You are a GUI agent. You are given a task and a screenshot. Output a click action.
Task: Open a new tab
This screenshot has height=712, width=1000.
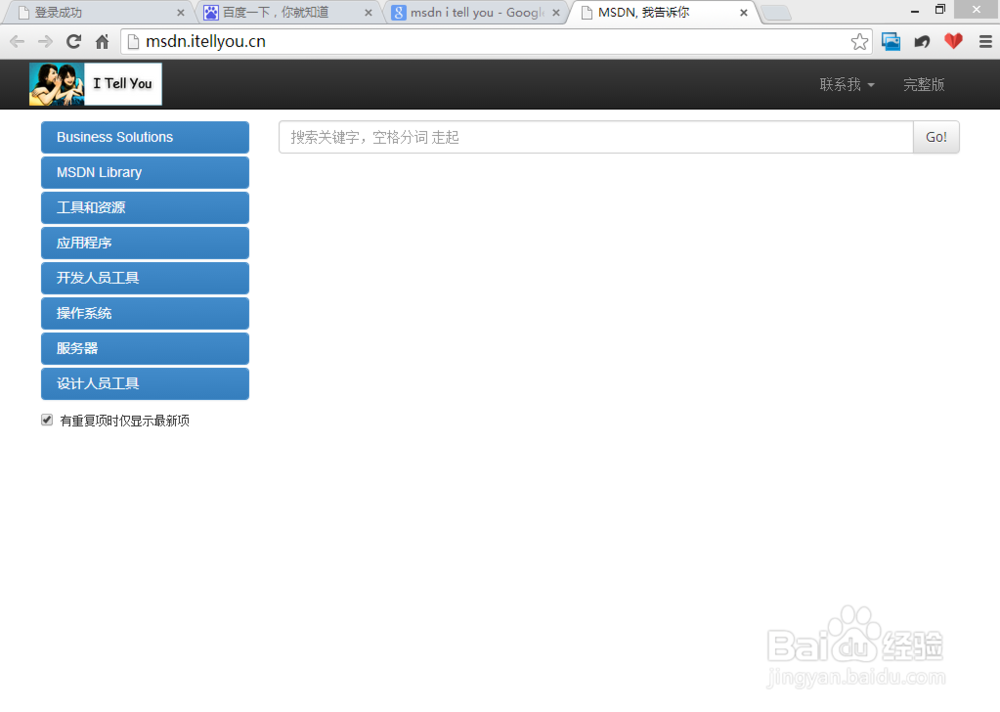click(776, 13)
